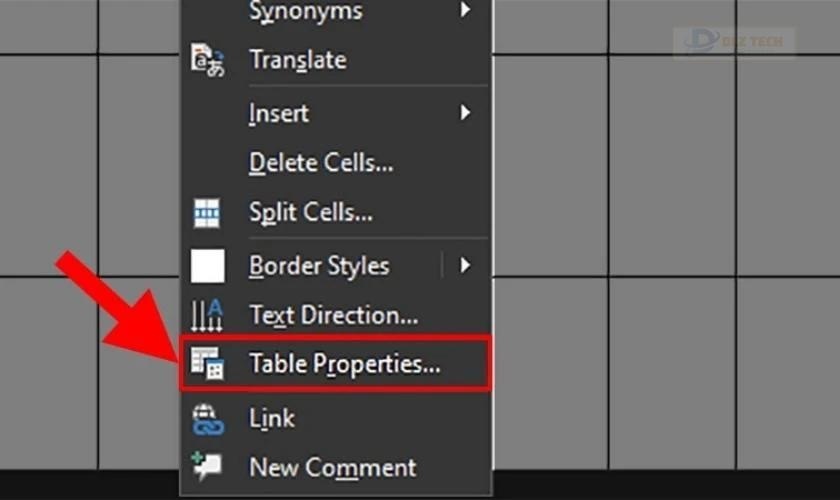The width and height of the screenshot is (840, 500).
Task: Click the Translate icon
Action: 207,60
